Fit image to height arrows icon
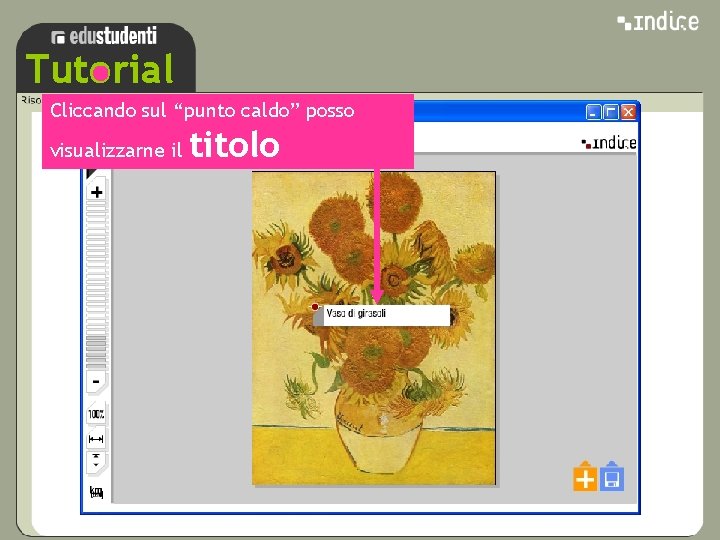720x540 pixels. 96,462
